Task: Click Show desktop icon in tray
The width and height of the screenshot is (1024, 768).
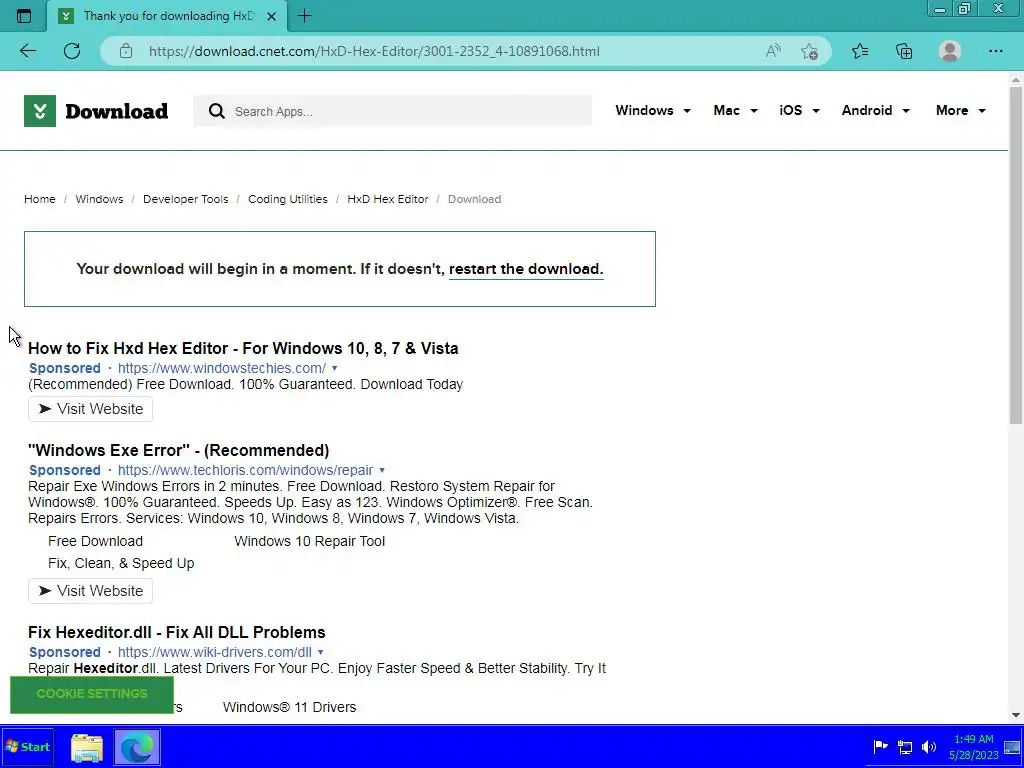Action: point(1012,747)
